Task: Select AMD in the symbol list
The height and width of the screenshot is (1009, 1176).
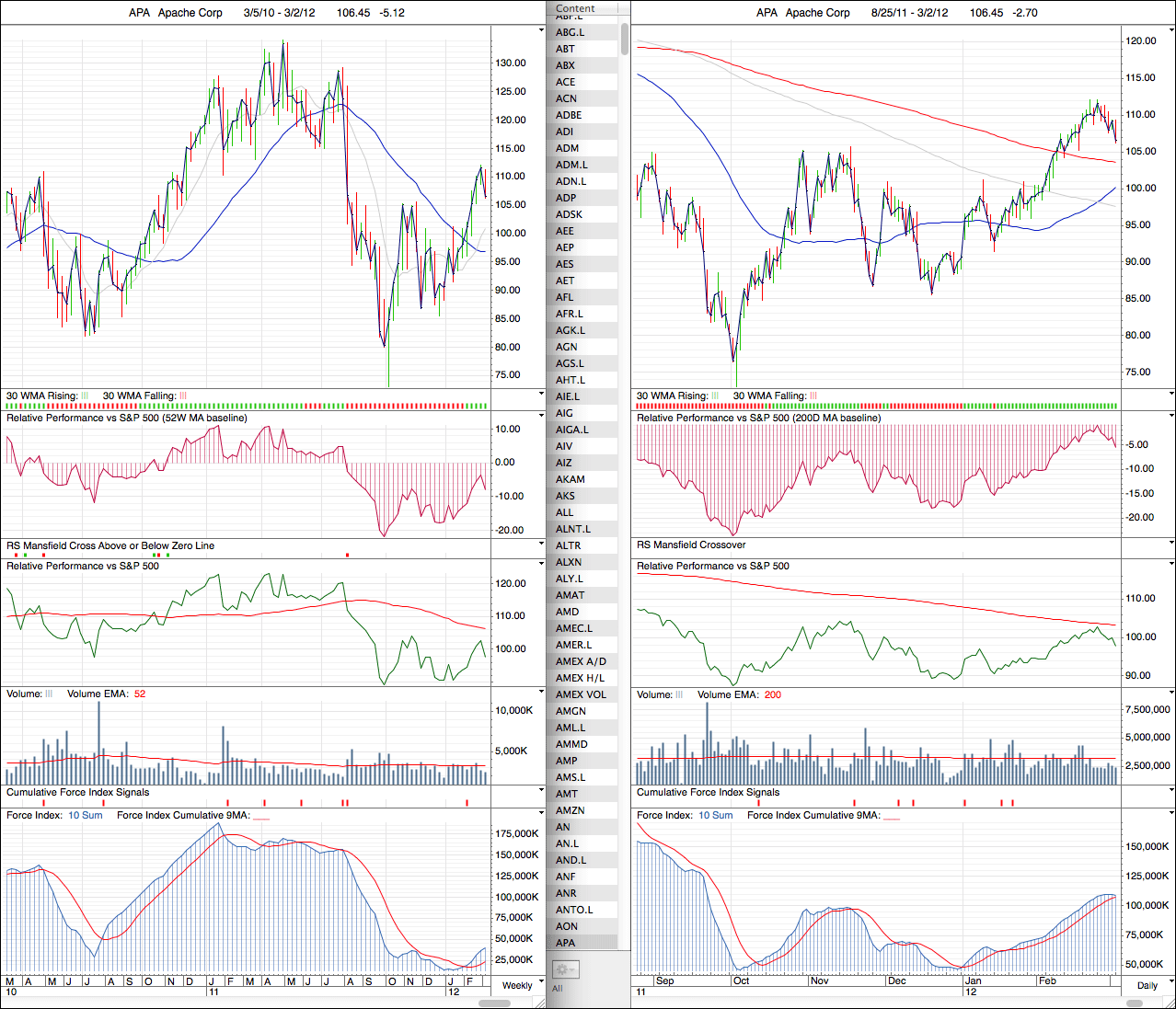Action: [x=582, y=612]
